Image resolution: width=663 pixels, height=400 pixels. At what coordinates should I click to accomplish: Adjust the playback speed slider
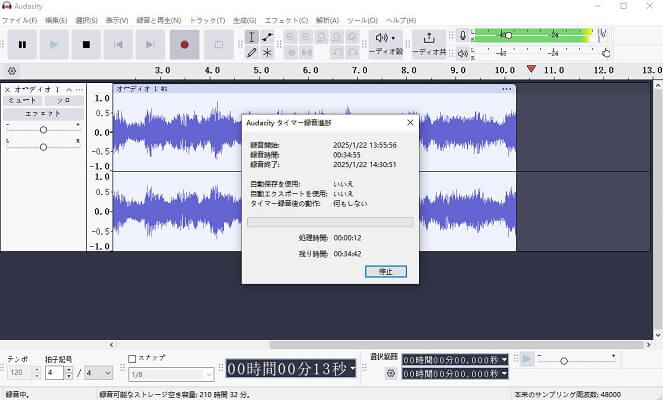pos(564,361)
